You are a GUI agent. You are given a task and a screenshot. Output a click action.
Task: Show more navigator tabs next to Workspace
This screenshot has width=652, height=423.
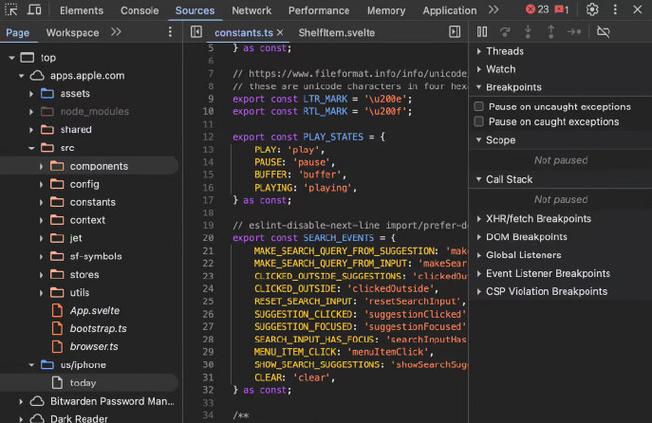(116, 32)
